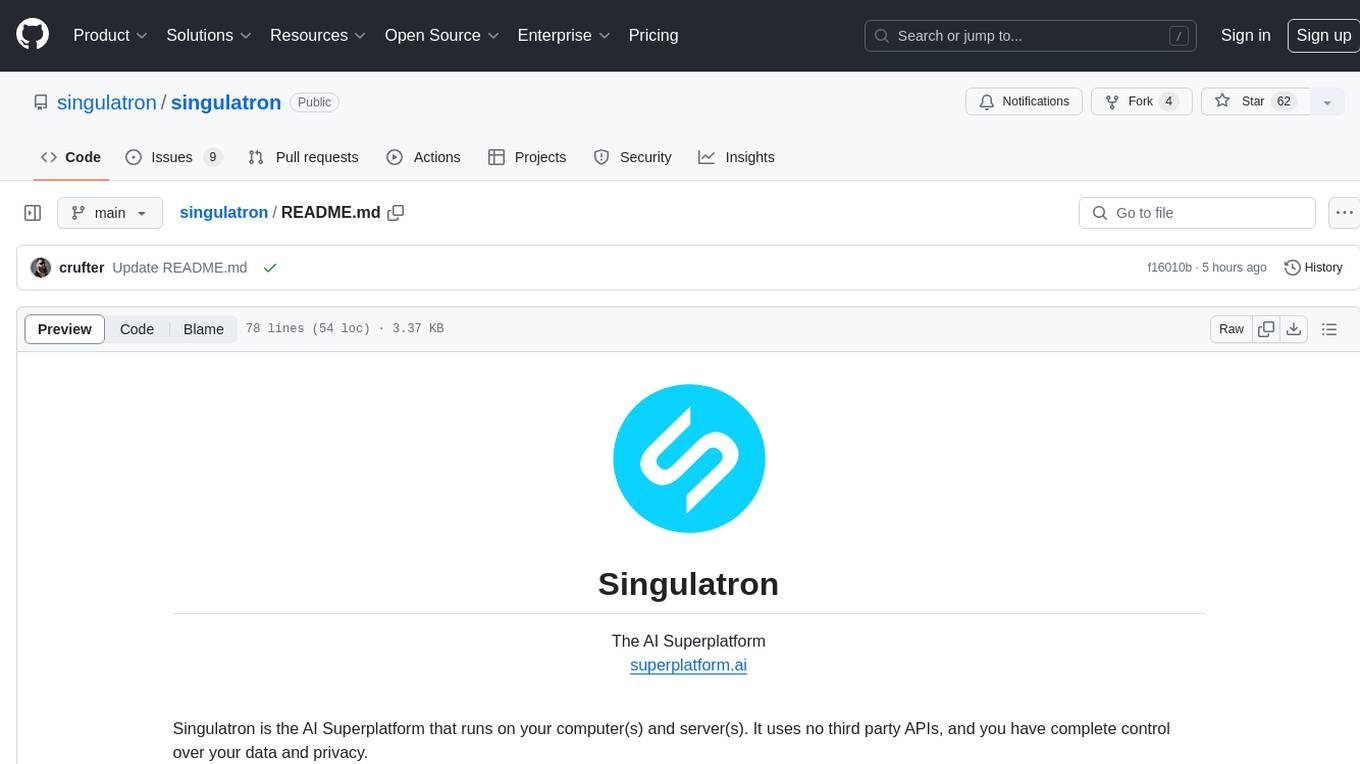The image size is (1360, 764).
Task: Expand the Open Source menu
Action: point(441,35)
